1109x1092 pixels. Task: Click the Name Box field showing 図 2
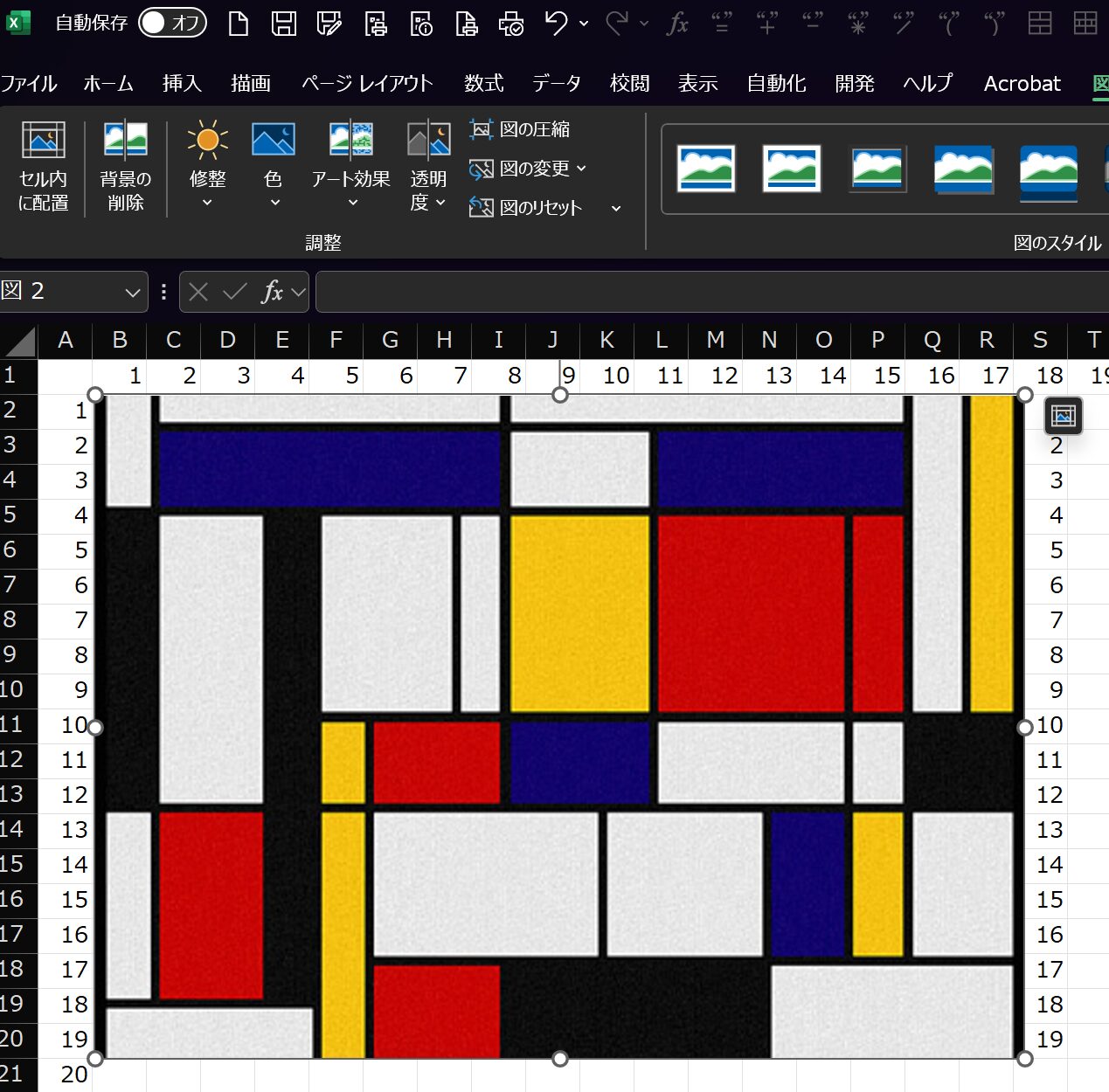point(61,292)
